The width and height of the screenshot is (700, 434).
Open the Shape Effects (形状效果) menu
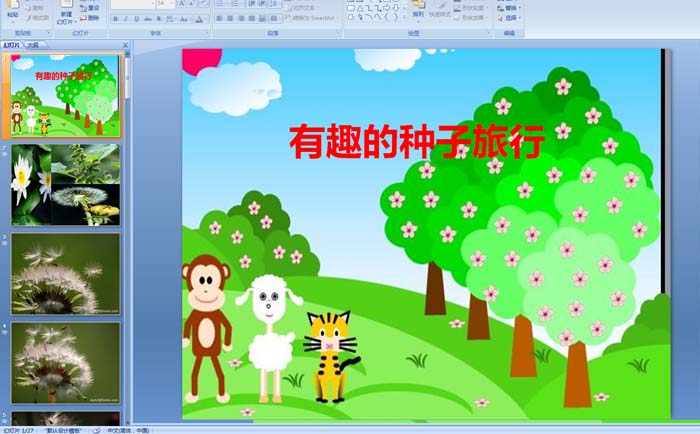tap(471, 18)
